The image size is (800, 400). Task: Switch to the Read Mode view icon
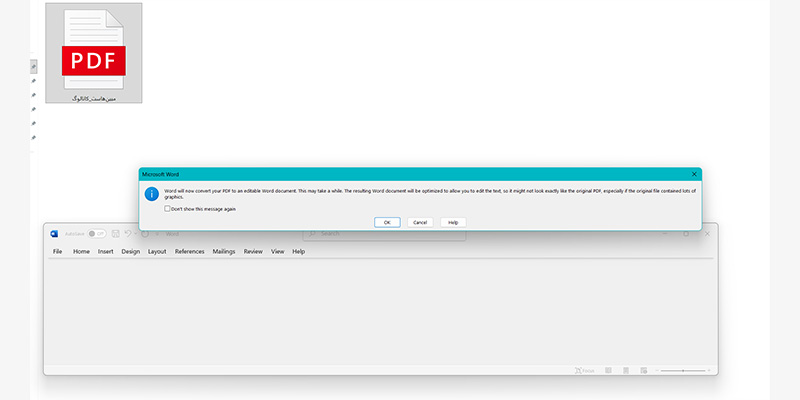point(608,370)
